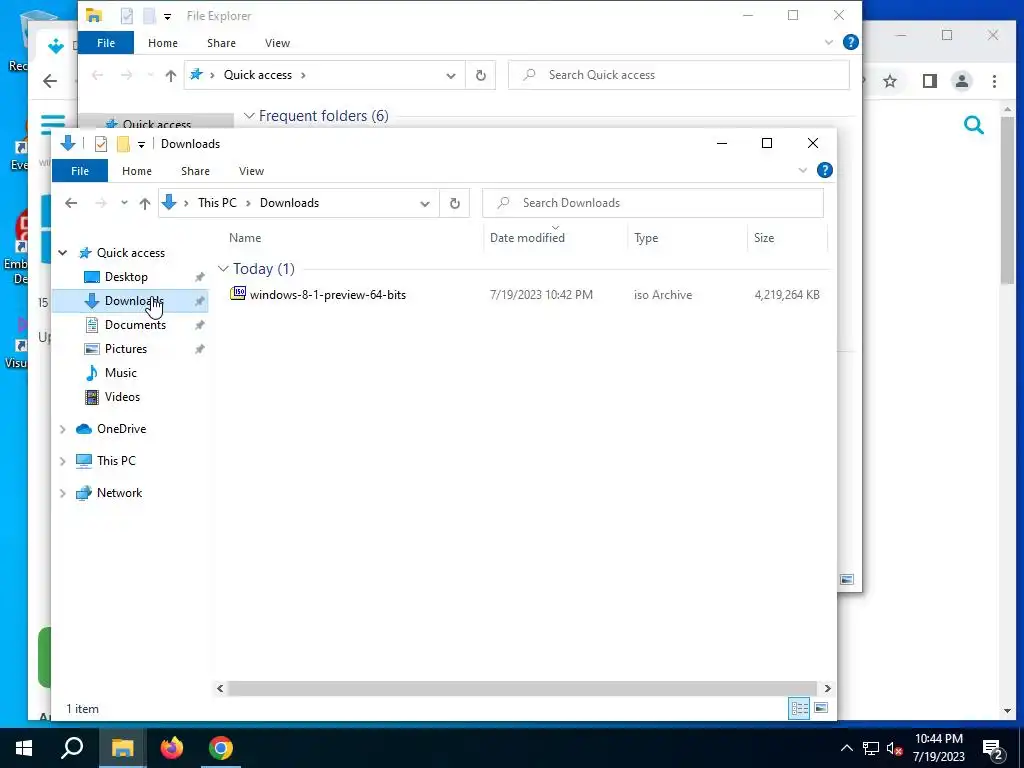
Task: Open the network tray icon
Action: [x=871, y=748]
